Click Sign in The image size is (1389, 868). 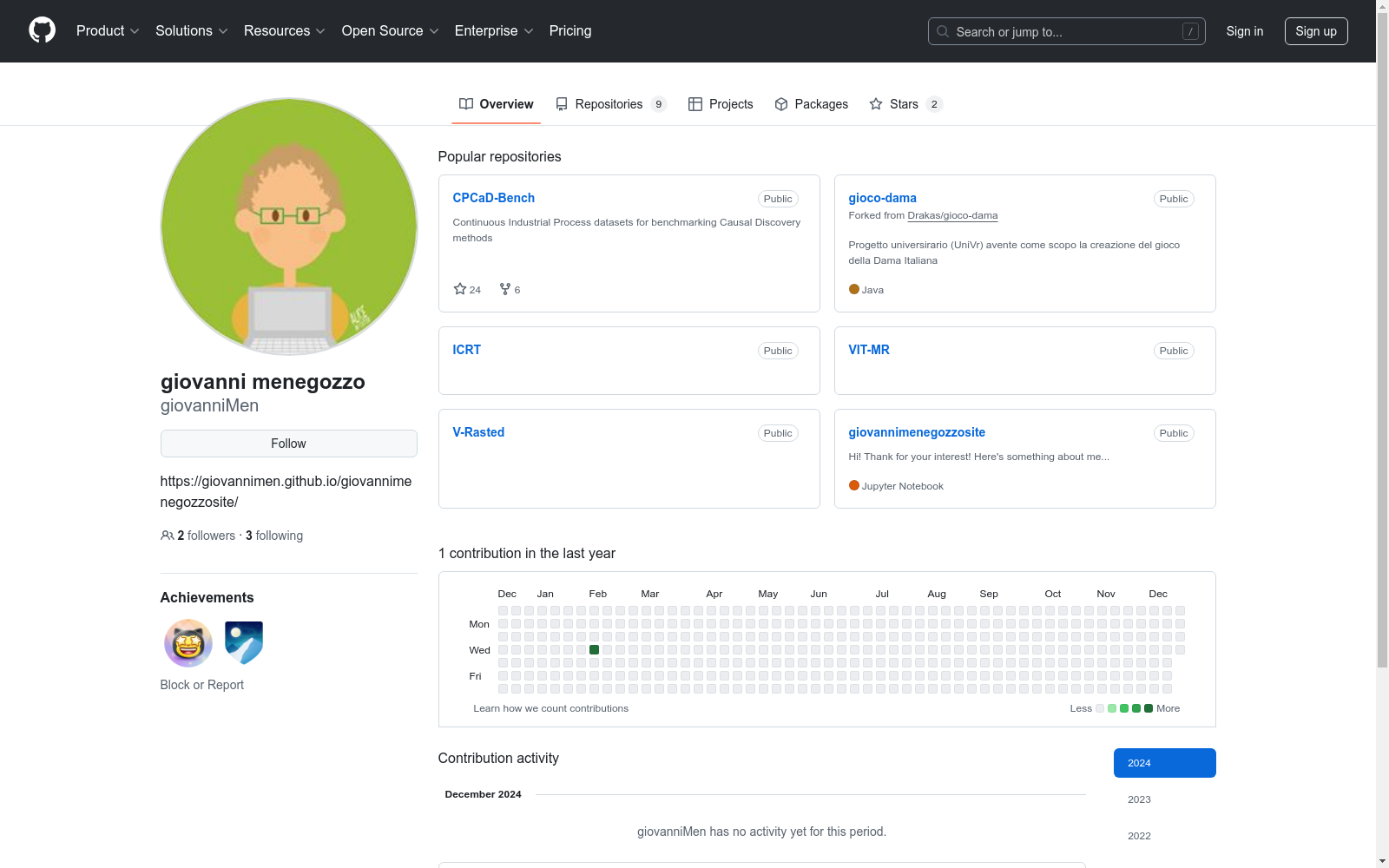(x=1245, y=31)
